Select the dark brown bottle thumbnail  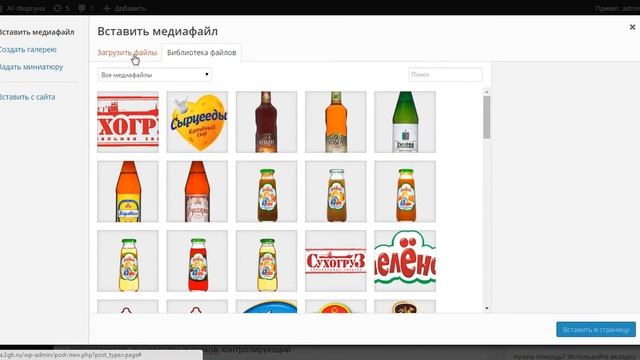pos(267,122)
